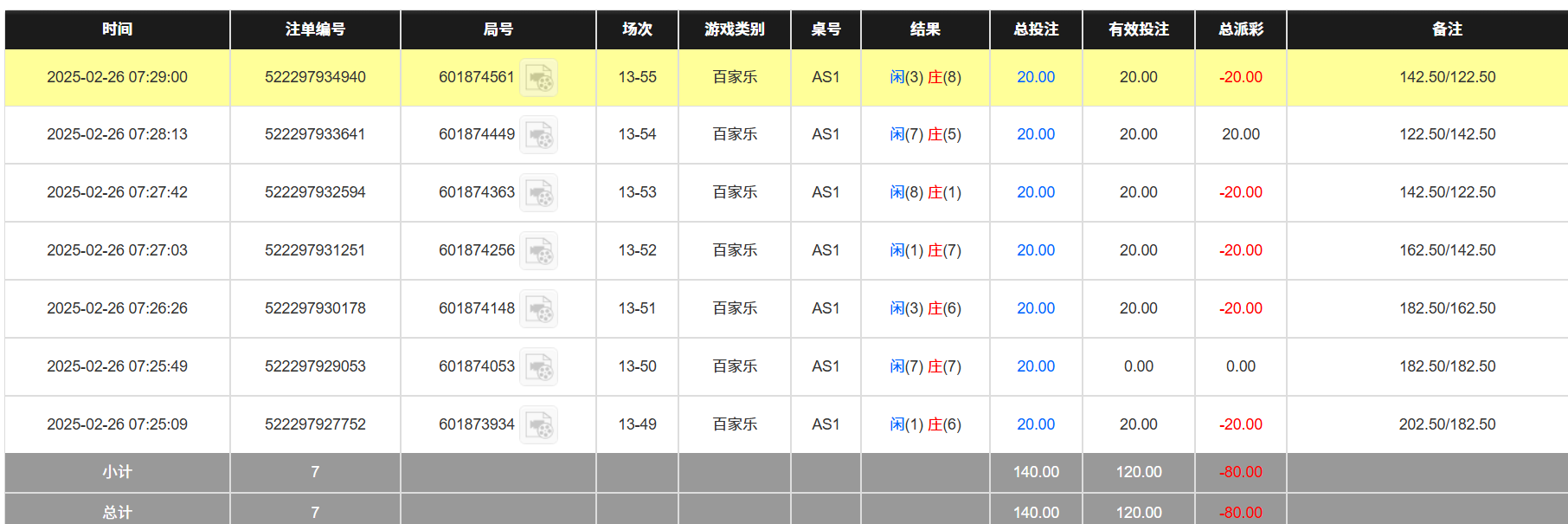Click the 备注 column header
Image resolution: width=1568 pixels, height=524 pixels.
[x=1427, y=29]
